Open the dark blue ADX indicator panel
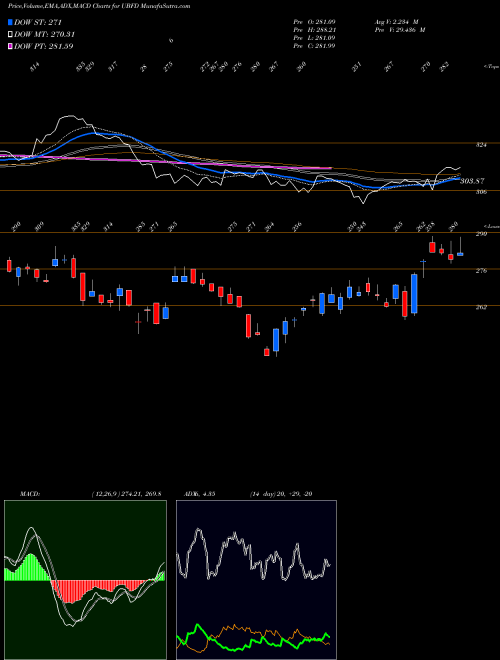This screenshot has width=500, height=660. point(256,580)
